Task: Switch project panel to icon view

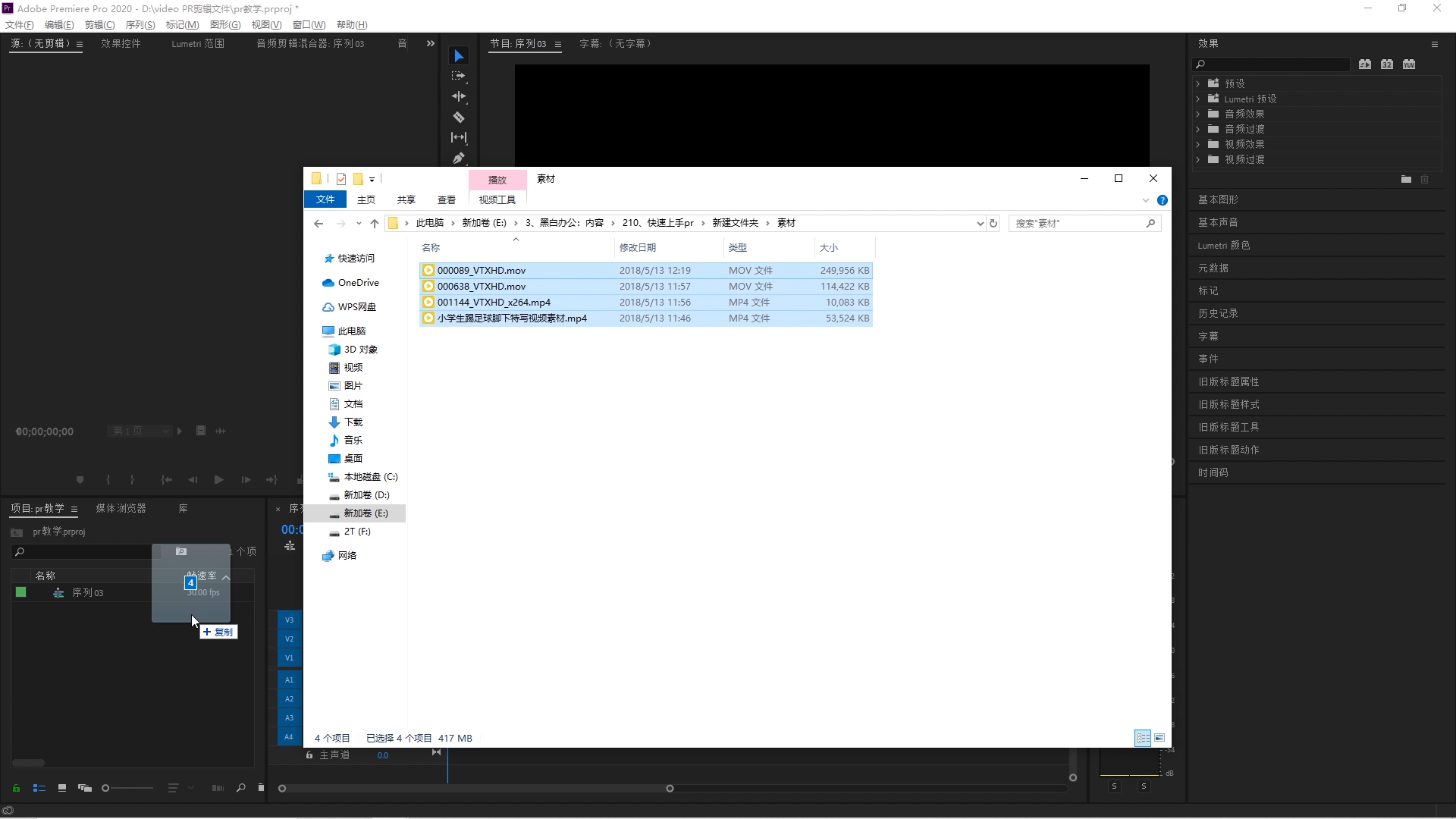Action: [x=62, y=788]
